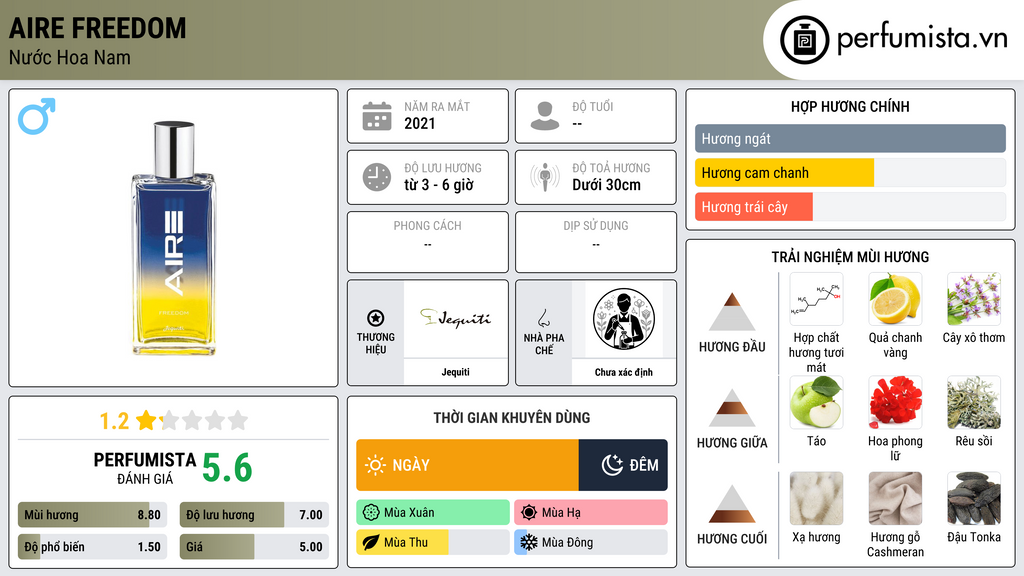Select the green apple note image

click(x=816, y=402)
